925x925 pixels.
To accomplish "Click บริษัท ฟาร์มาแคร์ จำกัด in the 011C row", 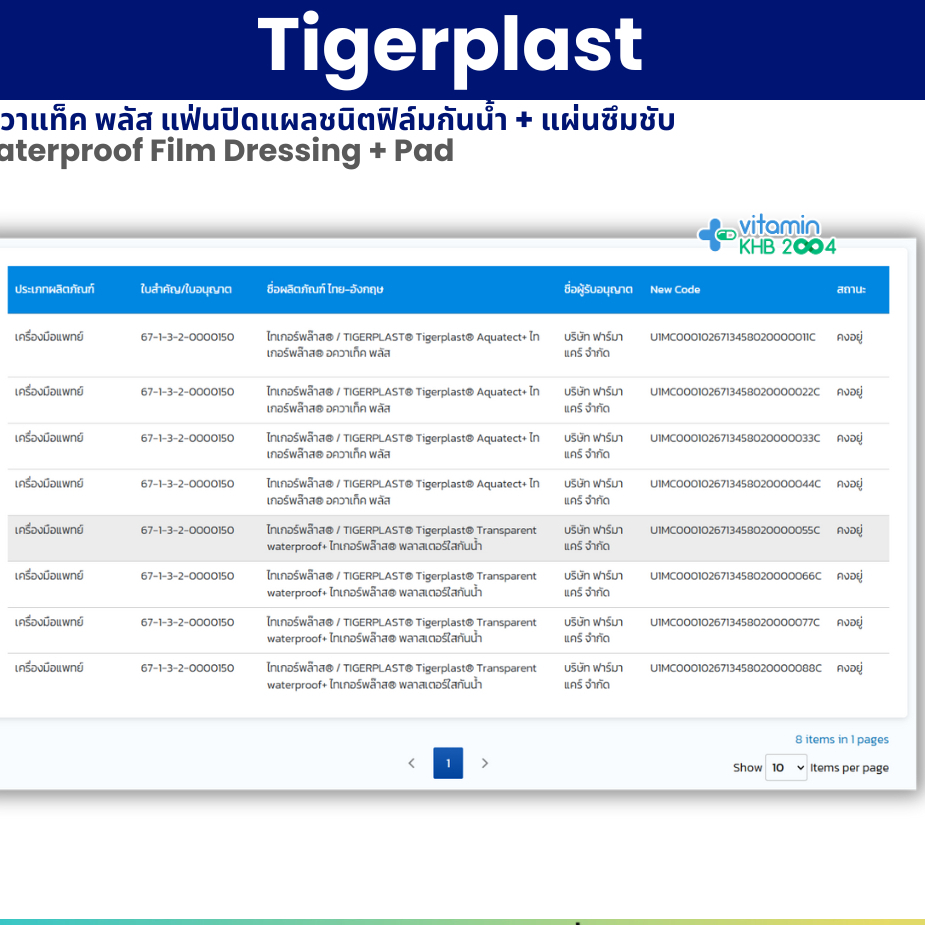I will 593,345.
